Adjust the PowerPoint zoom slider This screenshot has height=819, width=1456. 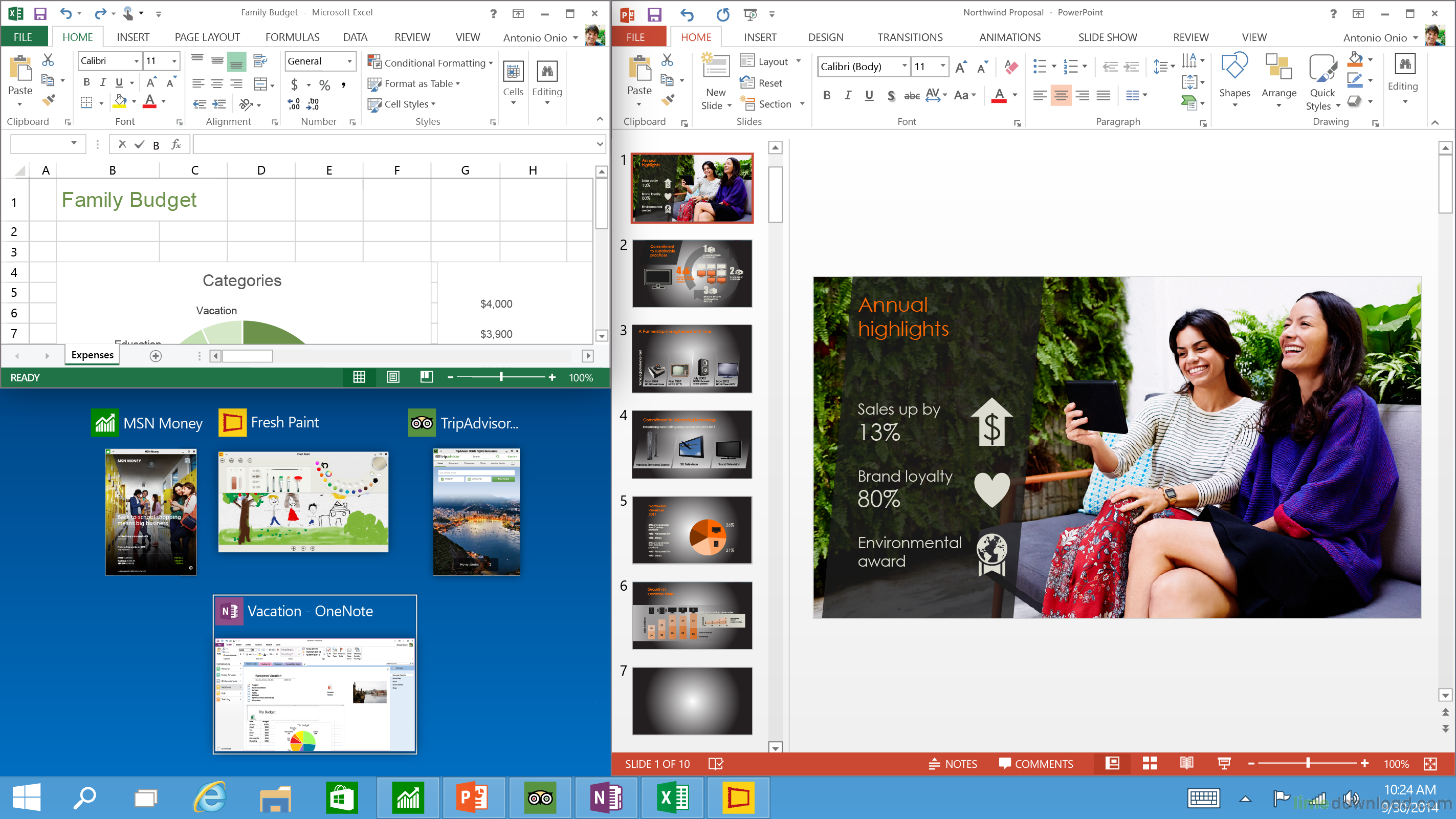1309,764
